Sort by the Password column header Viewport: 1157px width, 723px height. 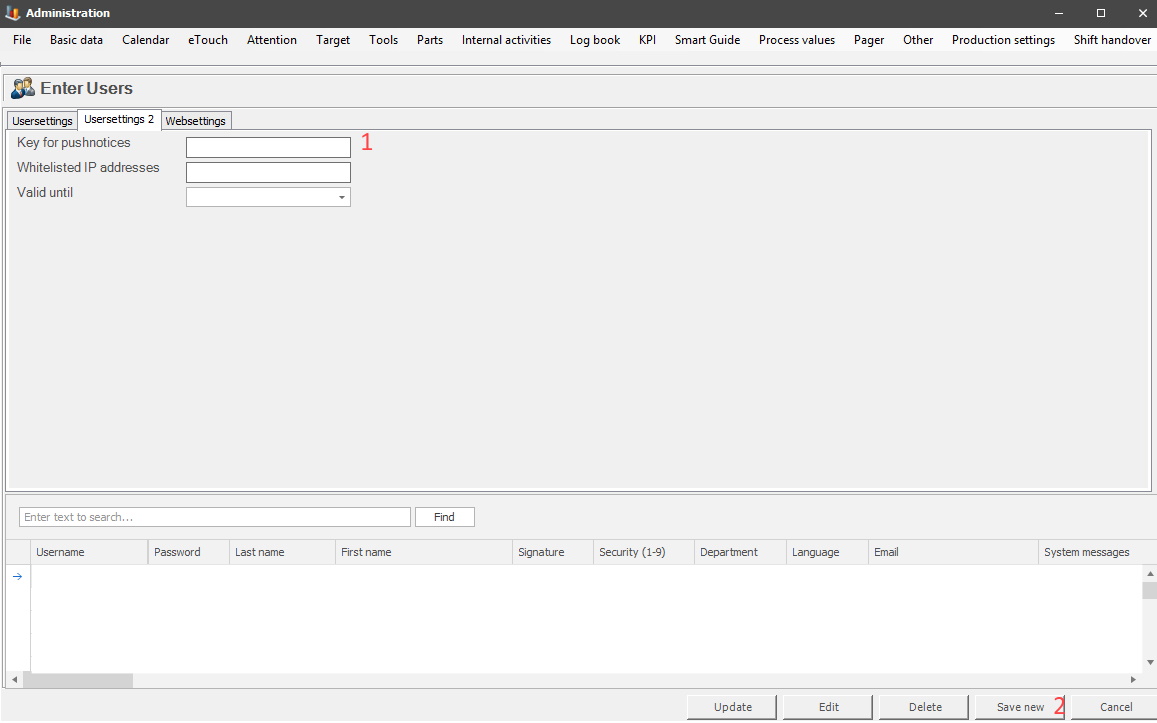tap(188, 552)
